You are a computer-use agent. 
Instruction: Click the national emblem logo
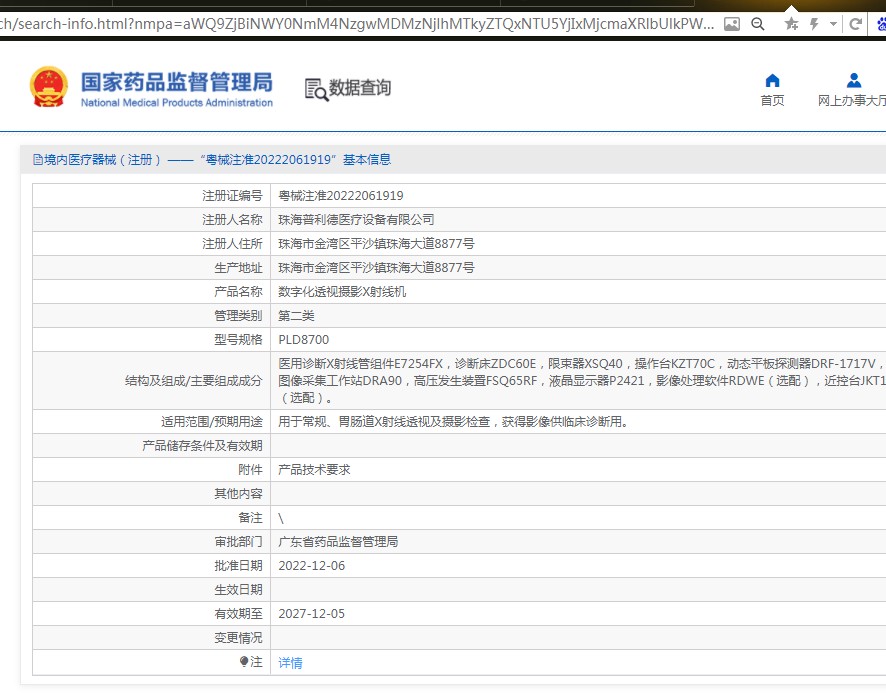(48, 88)
